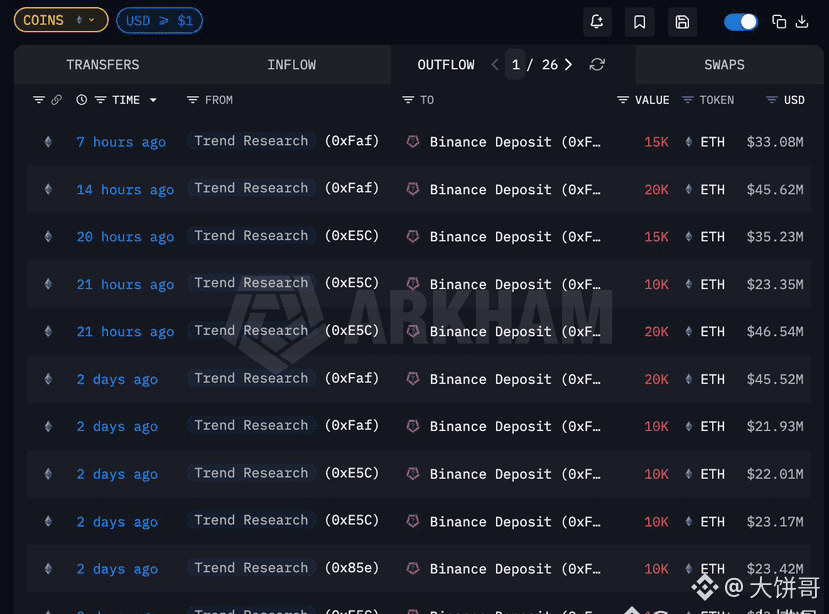Filter by FROM column
This screenshot has width=829, height=614.
(x=192, y=100)
